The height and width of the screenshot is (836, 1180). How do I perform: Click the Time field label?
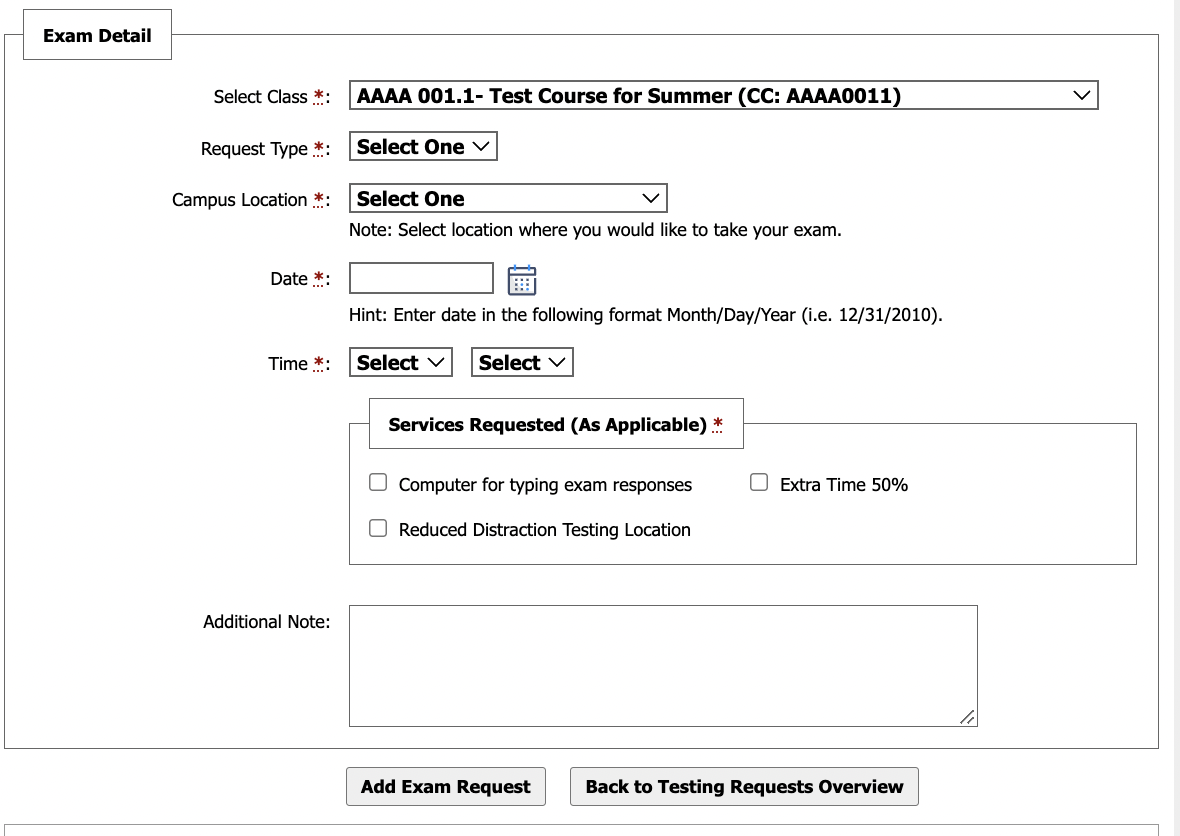point(299,364)
